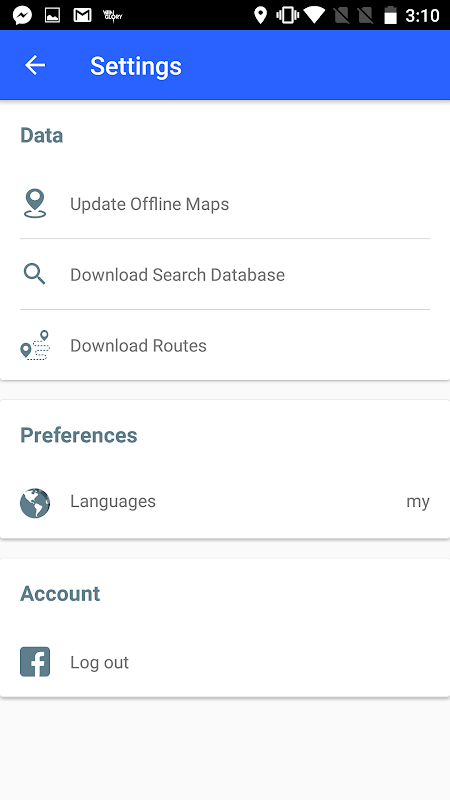The image size is (450, 800).
Task: Tap the globe icon beside Languages
Action: click(x=35, y=503)
